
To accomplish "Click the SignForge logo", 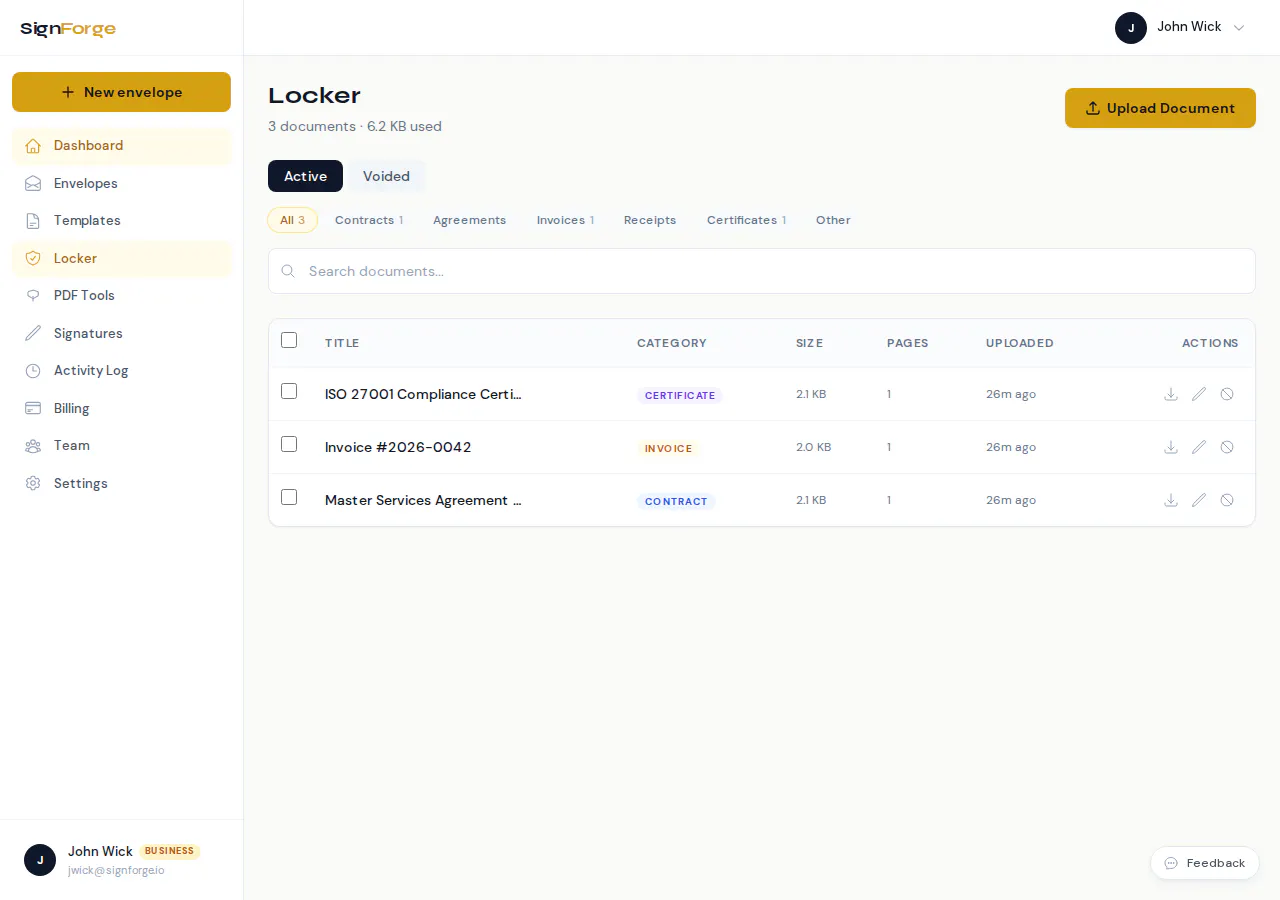I will tap(68, 29).
